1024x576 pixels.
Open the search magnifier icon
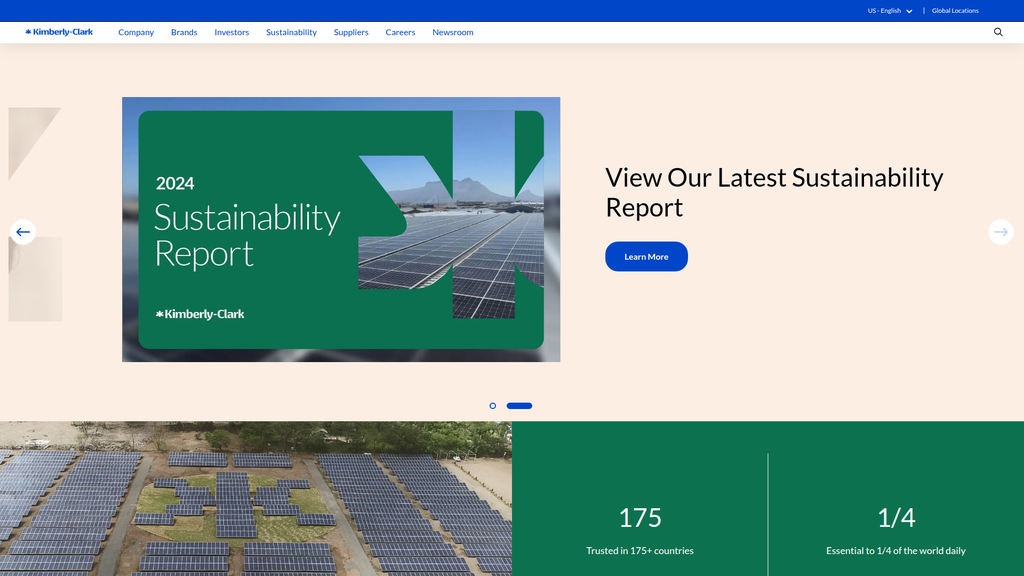point(998,32)
